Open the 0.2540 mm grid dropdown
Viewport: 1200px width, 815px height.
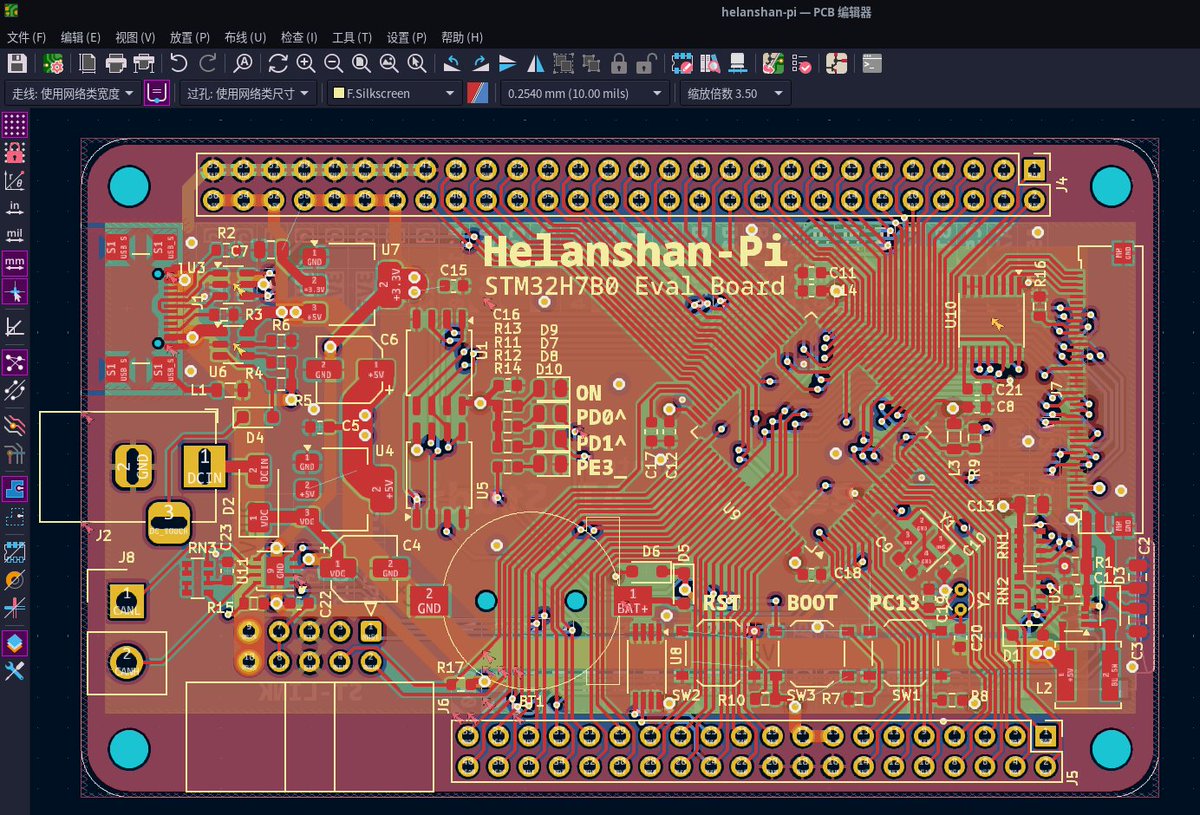pyautogui.click(x=585, y=94)
